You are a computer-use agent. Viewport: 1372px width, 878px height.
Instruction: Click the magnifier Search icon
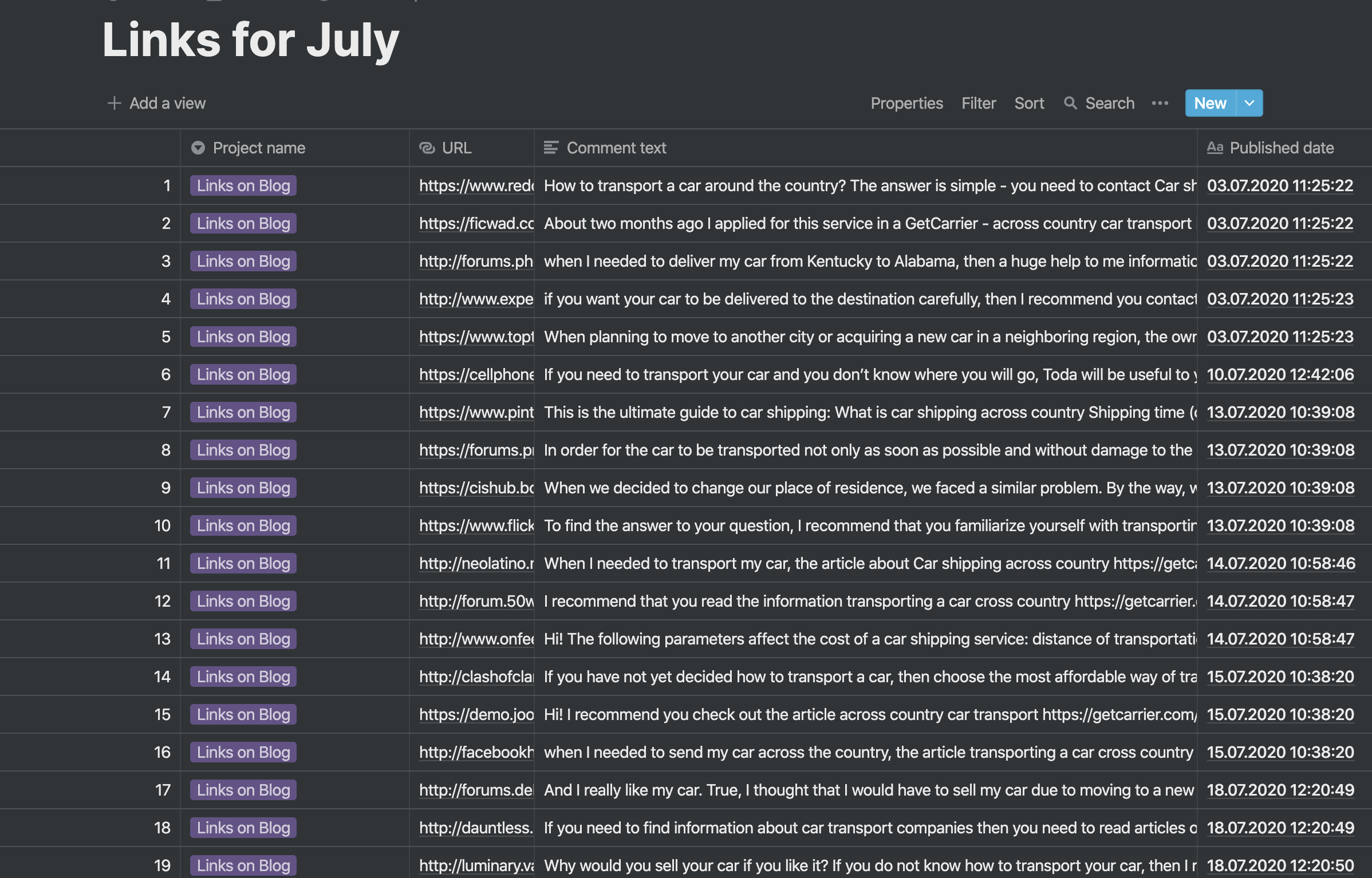click(x=1070, y=103)
